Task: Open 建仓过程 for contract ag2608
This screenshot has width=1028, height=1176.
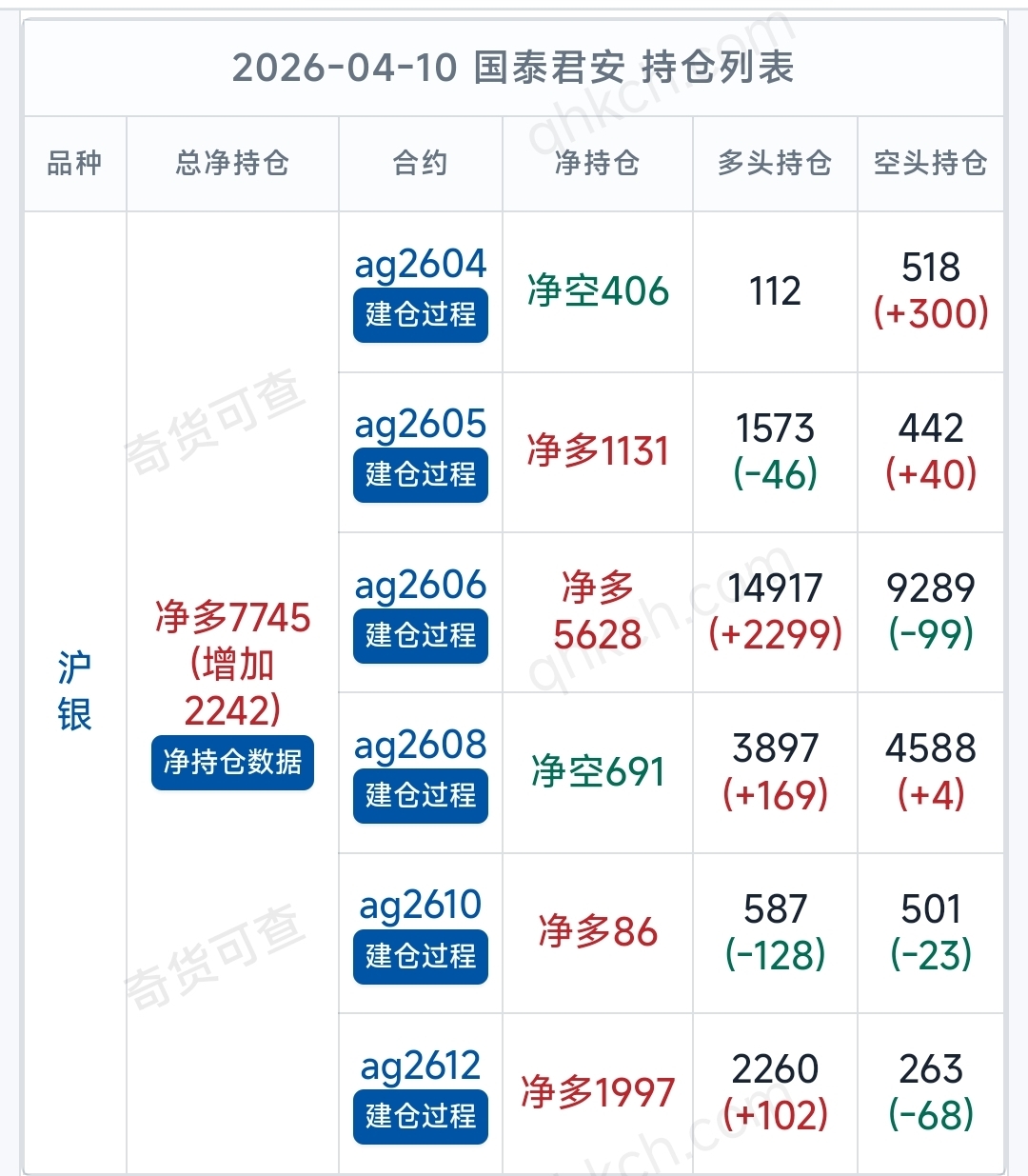Action: (420, 795)
